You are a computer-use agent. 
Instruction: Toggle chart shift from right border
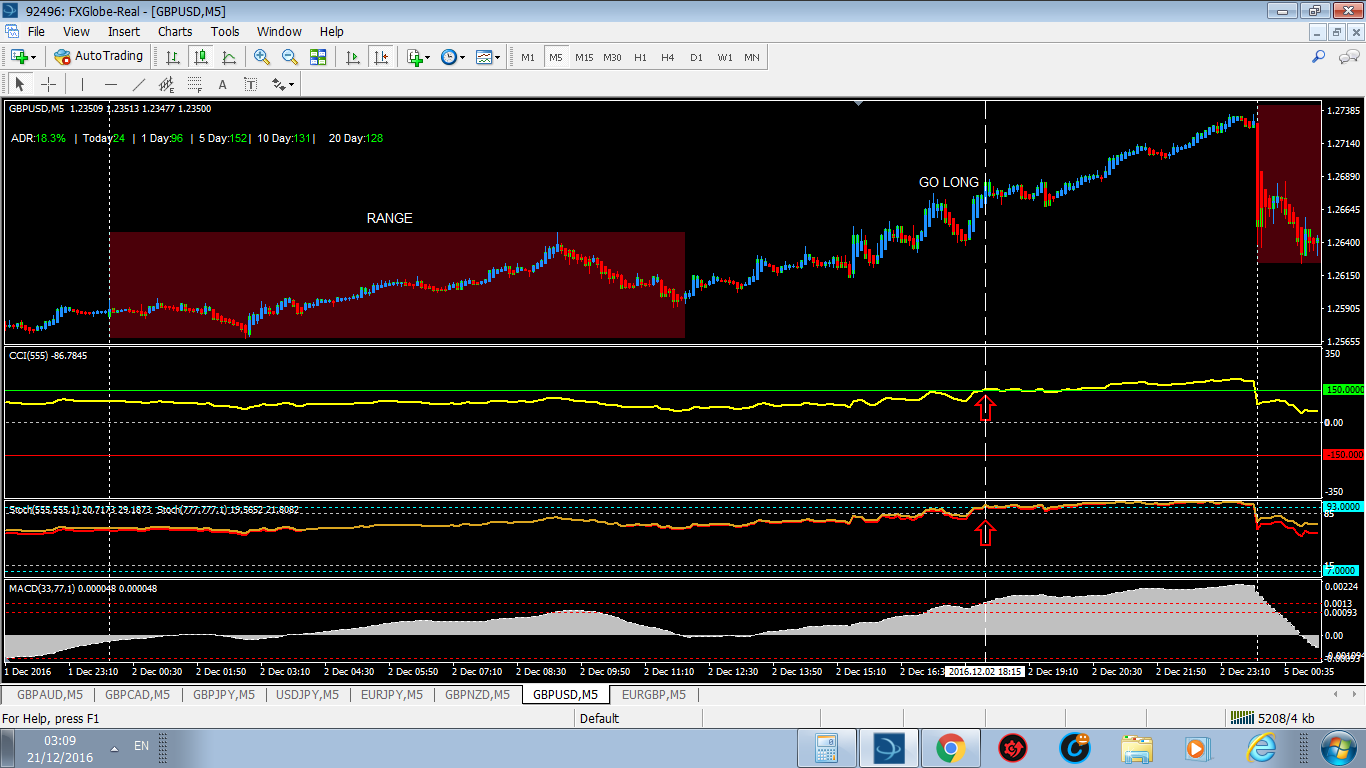[x=380, y=57]
